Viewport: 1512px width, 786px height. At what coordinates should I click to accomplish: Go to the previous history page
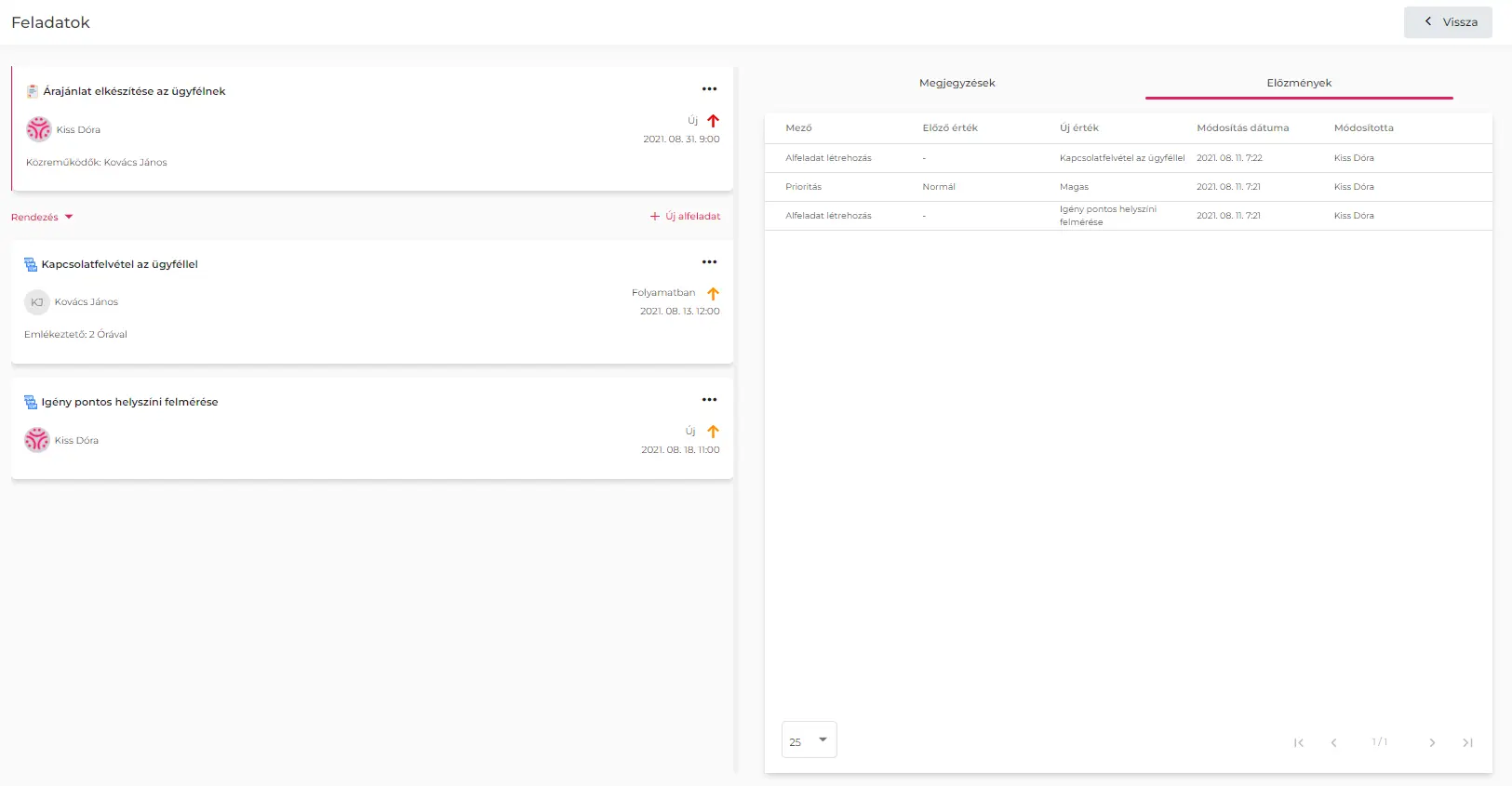(x=1333, y=742)
